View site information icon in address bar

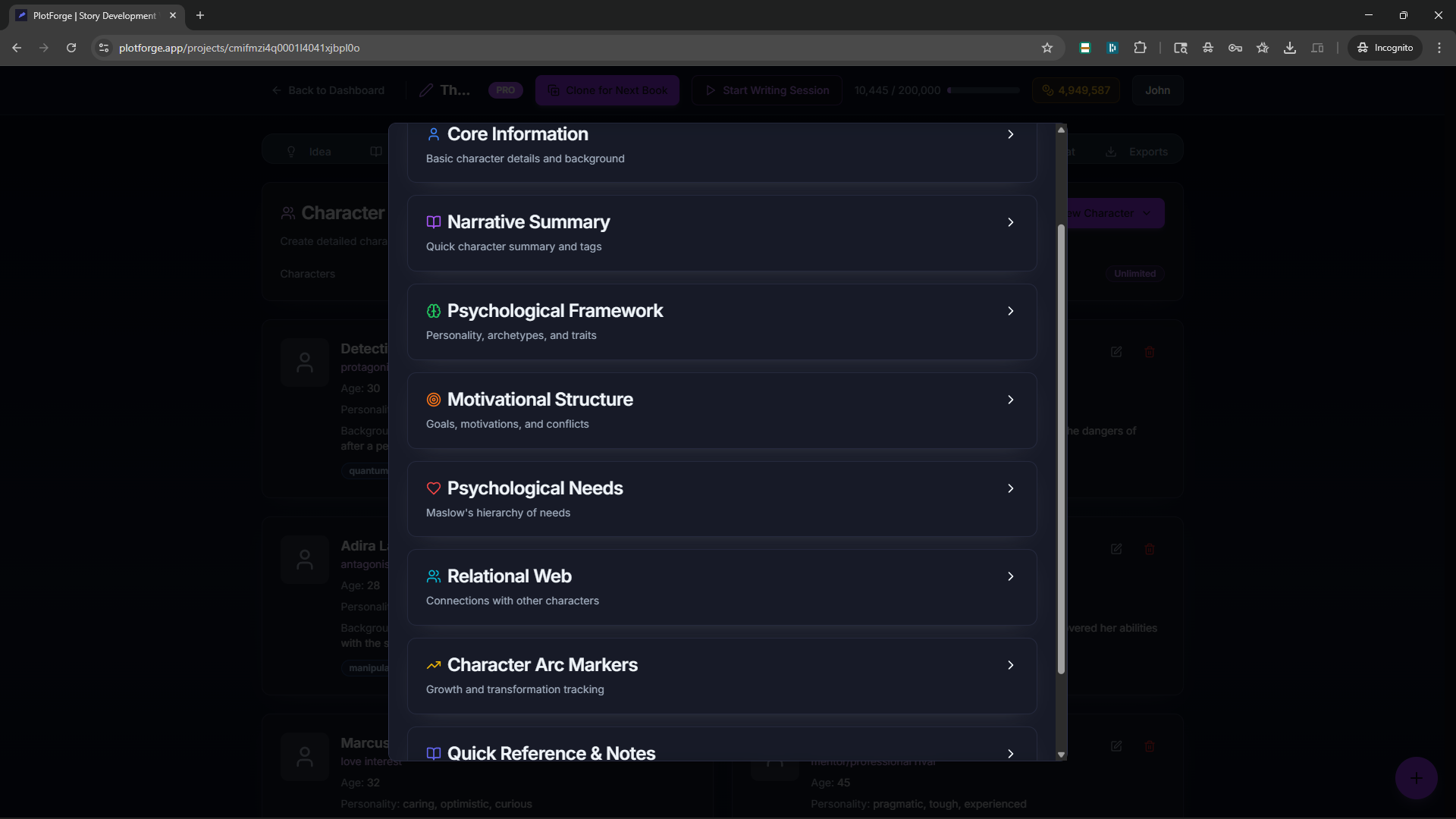pyautogui.click(x=104, y=48)
